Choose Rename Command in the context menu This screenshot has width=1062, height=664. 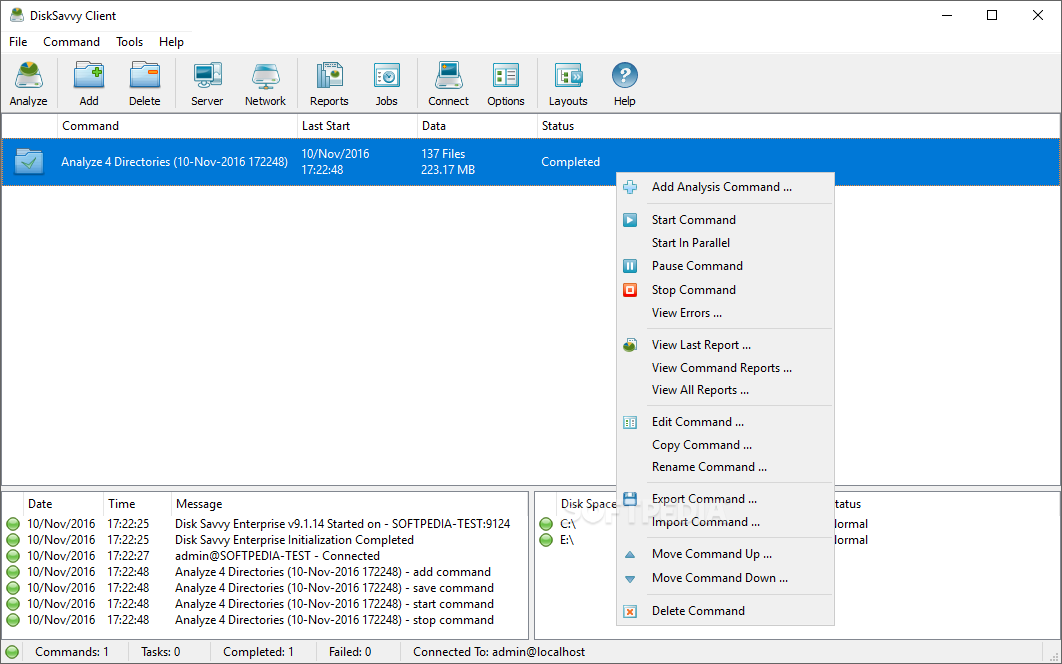click(x=725, y=467)
